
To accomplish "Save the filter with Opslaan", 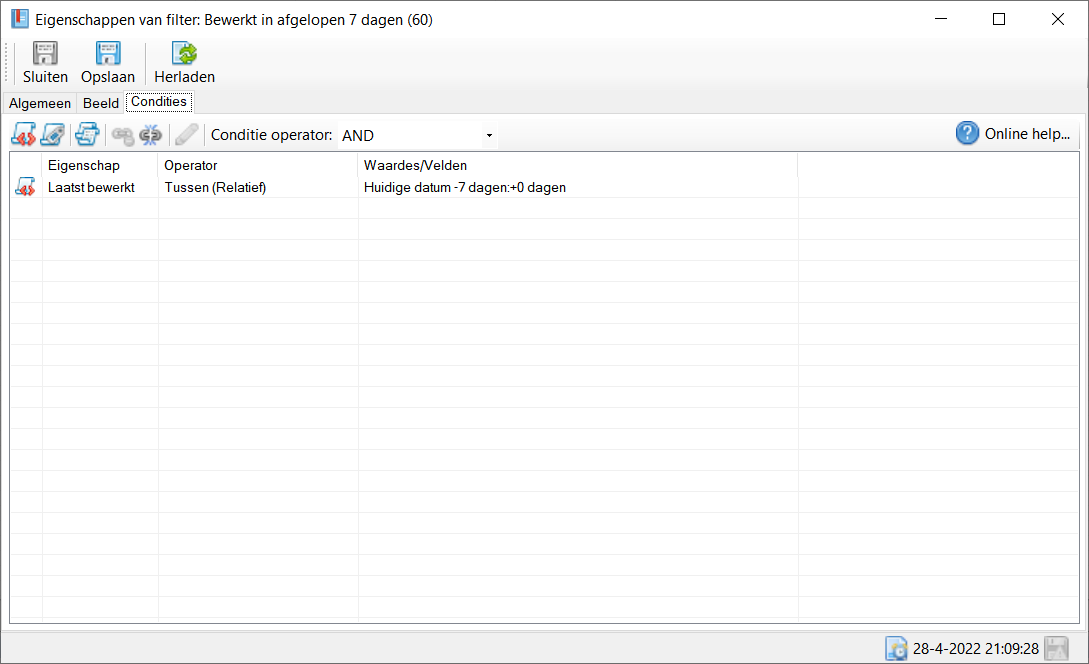I will point(107,54).
